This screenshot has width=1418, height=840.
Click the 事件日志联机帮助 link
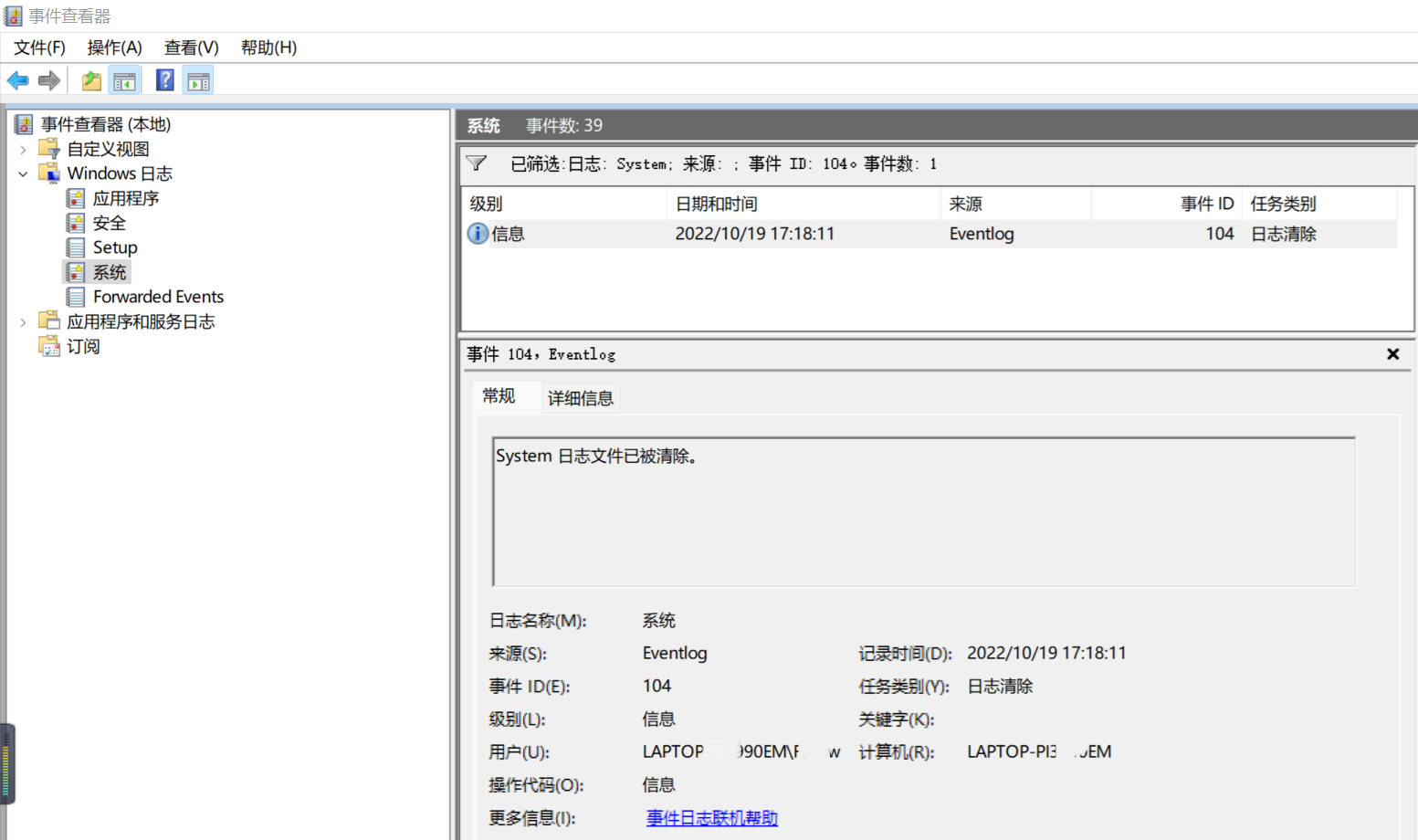point(711,818)
